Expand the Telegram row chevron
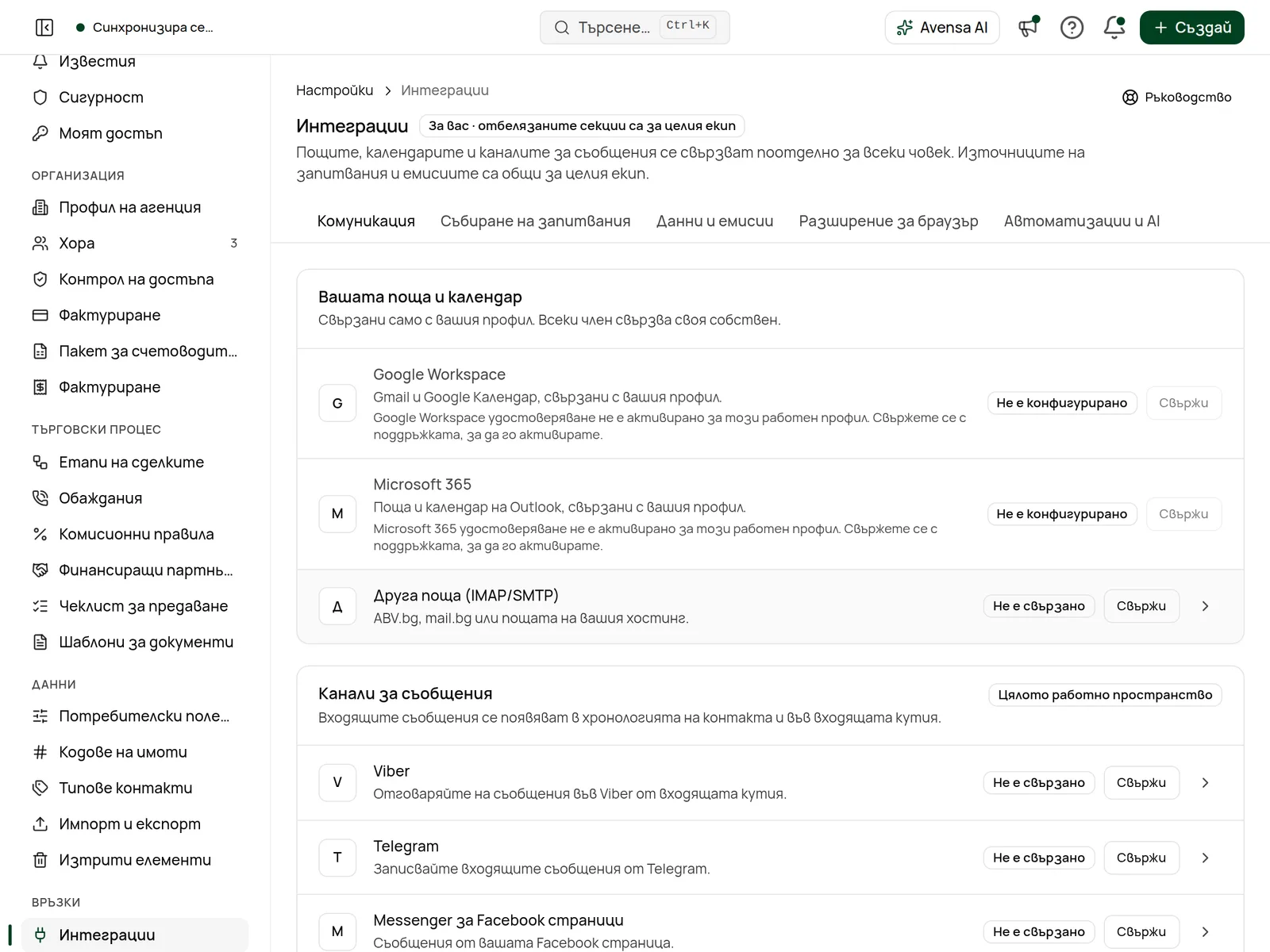Image resolution: width=1270 pixels, height=952 pixels. [1205, 858]
